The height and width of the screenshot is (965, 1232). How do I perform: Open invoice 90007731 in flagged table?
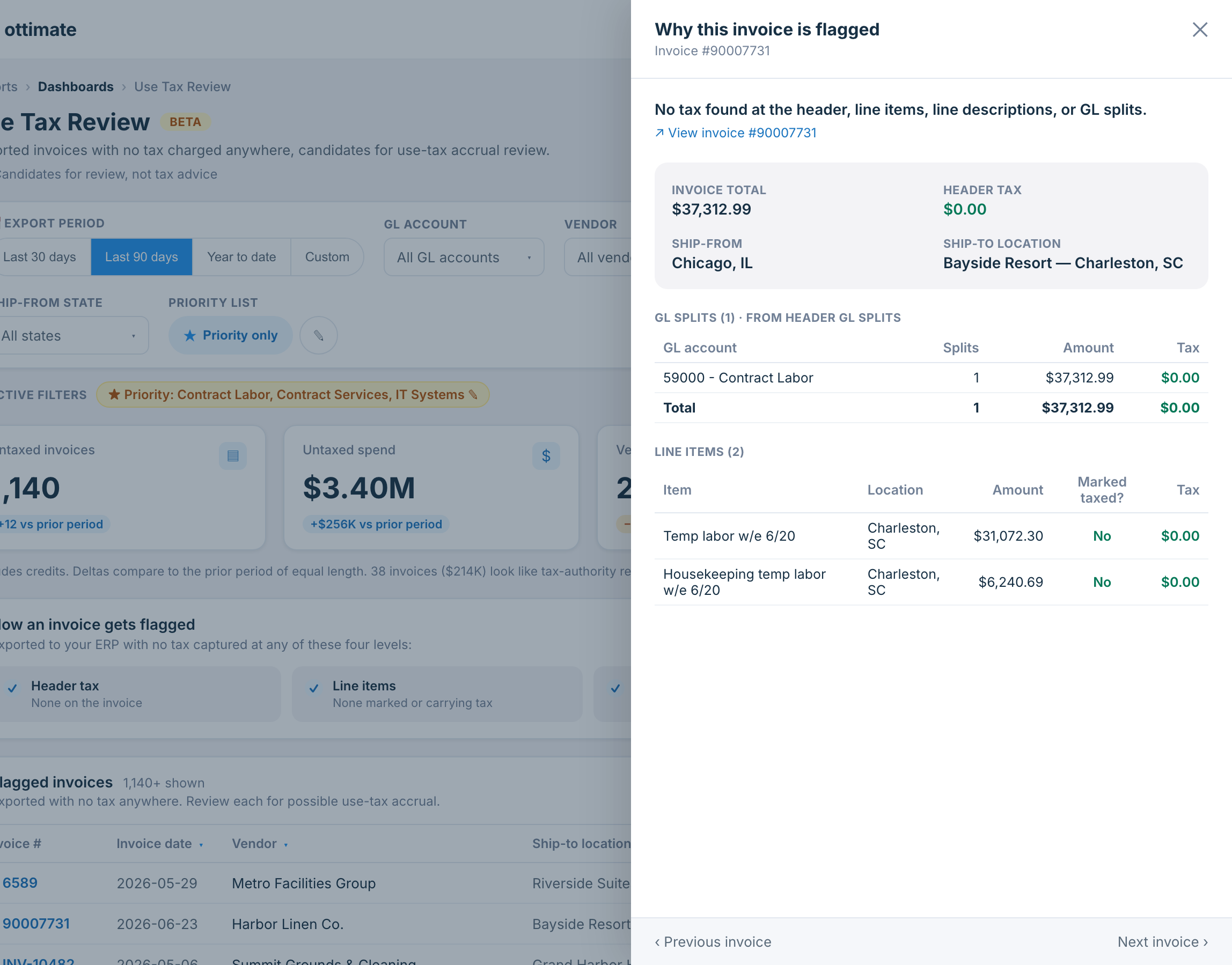pos(35,924)
